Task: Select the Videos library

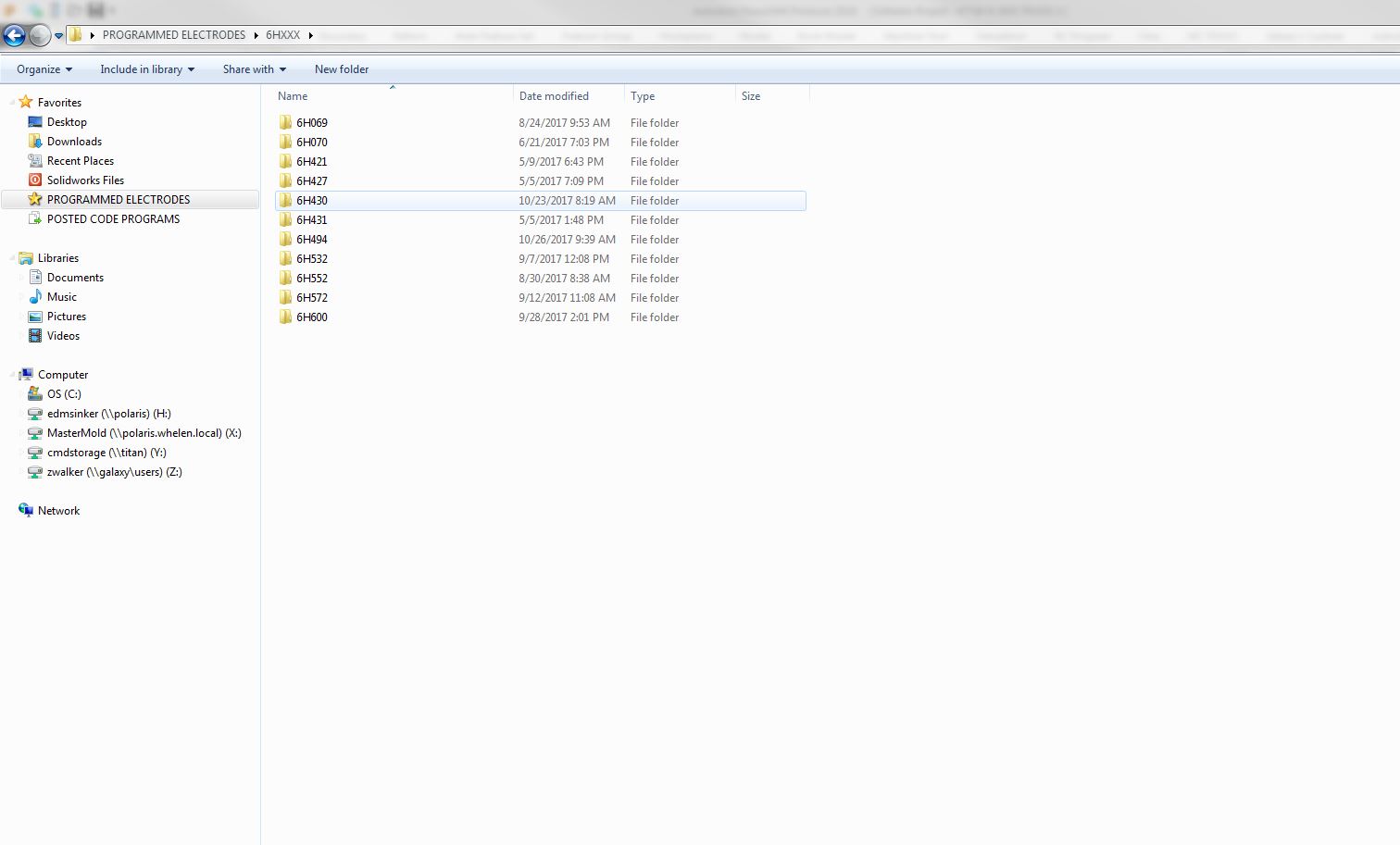Action: point(64,335)
